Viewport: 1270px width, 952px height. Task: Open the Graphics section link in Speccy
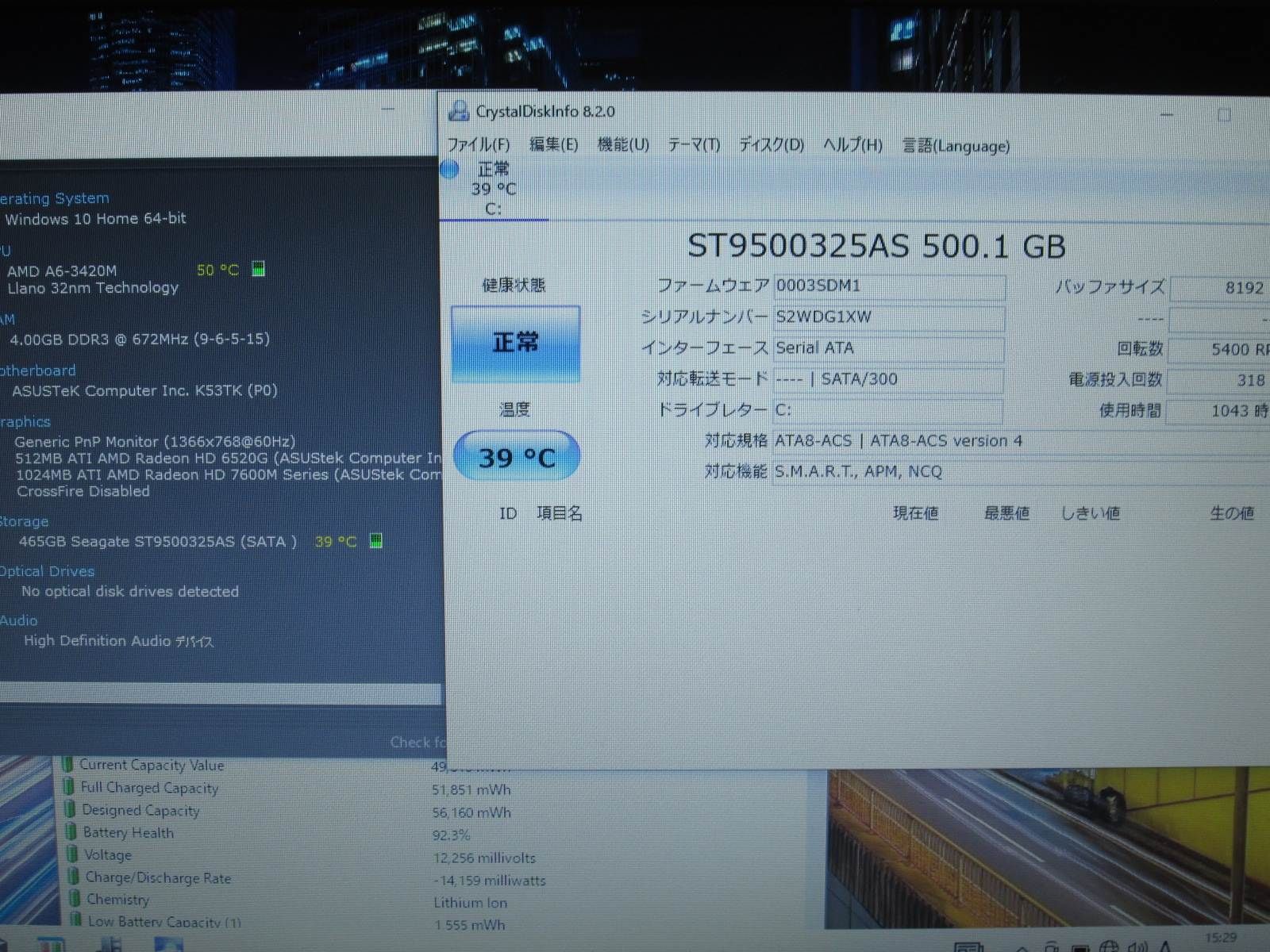click(x=25, y=422)
